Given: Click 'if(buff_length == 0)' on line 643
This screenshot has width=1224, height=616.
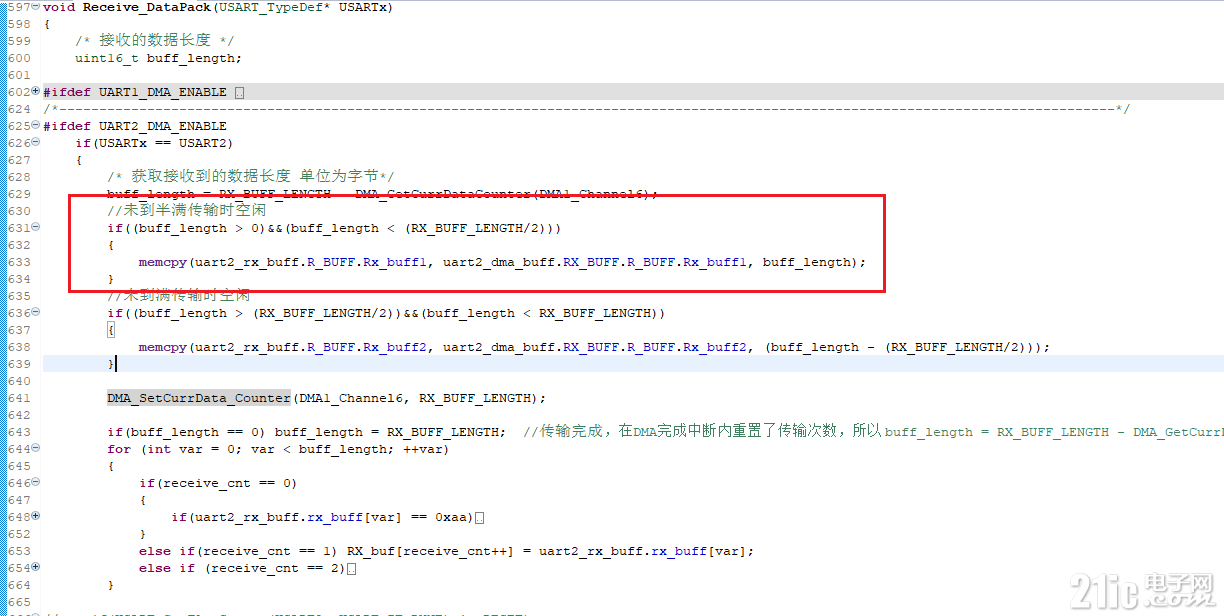Looking at the screenshot, I should click(x=187, y=432).
